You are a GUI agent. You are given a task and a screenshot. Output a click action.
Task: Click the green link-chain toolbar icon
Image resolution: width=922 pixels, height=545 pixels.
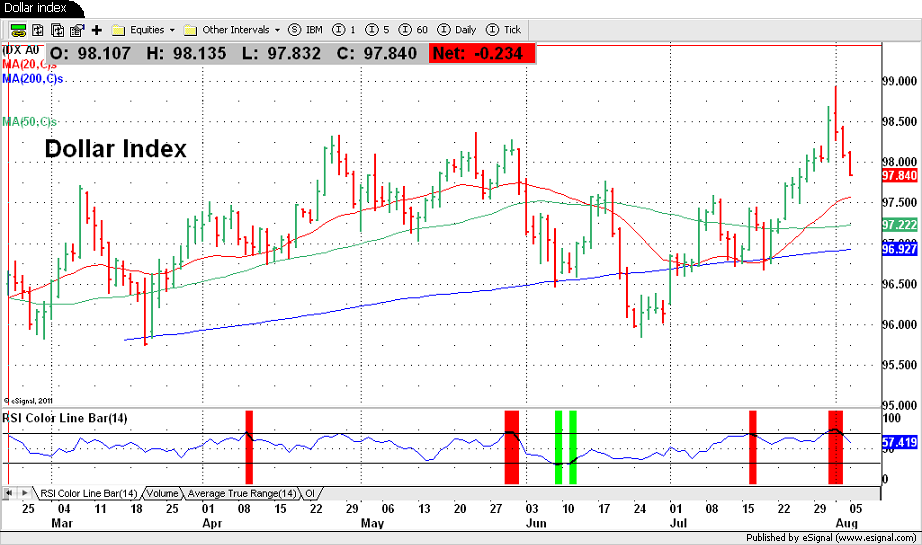point(18,30)
